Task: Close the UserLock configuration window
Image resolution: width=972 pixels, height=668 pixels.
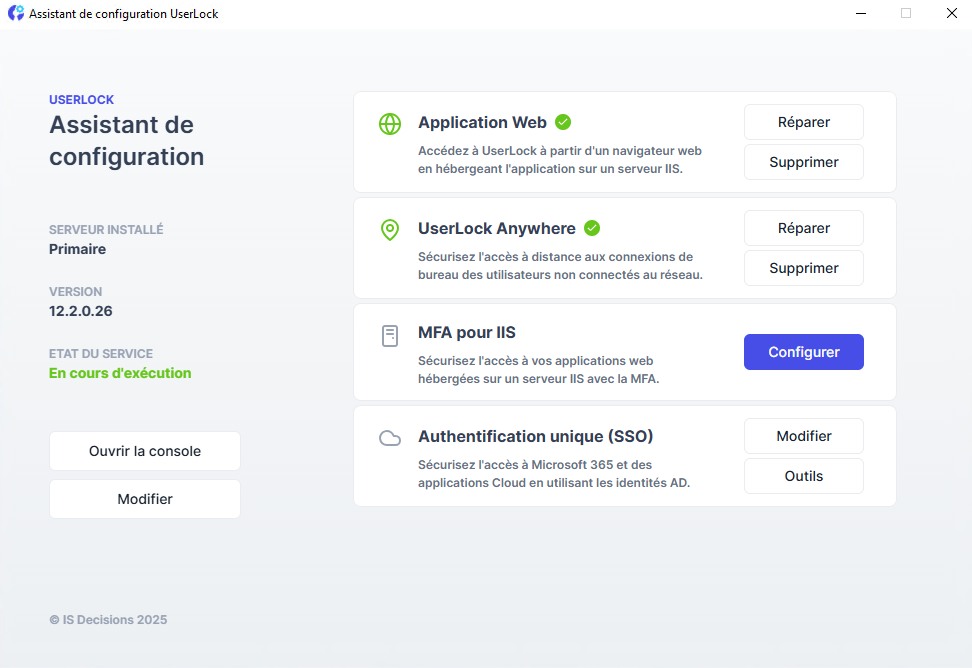Action: (952, 13)
